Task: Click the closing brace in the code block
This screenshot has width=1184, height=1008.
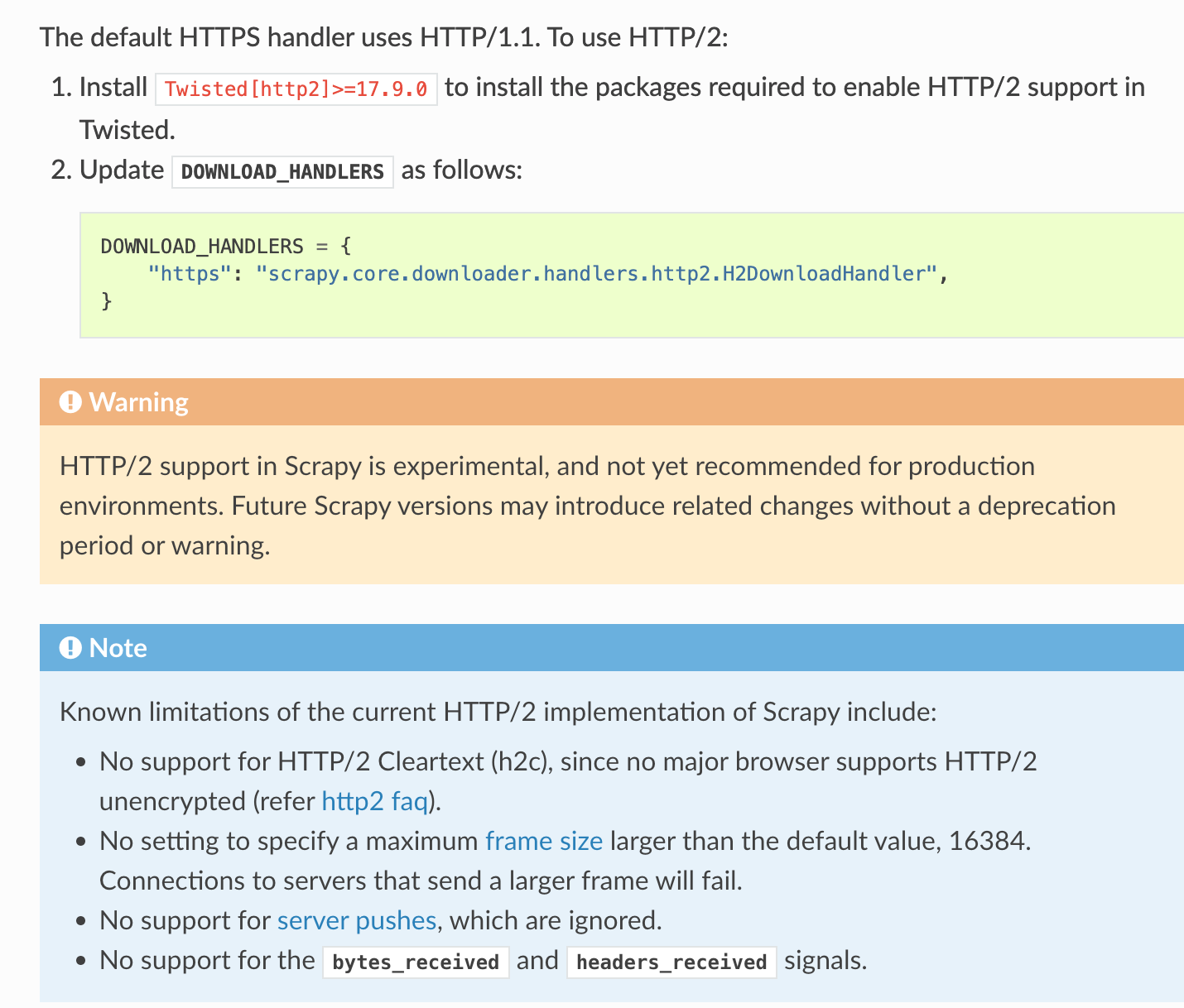Action: click(x=106, y=300)
